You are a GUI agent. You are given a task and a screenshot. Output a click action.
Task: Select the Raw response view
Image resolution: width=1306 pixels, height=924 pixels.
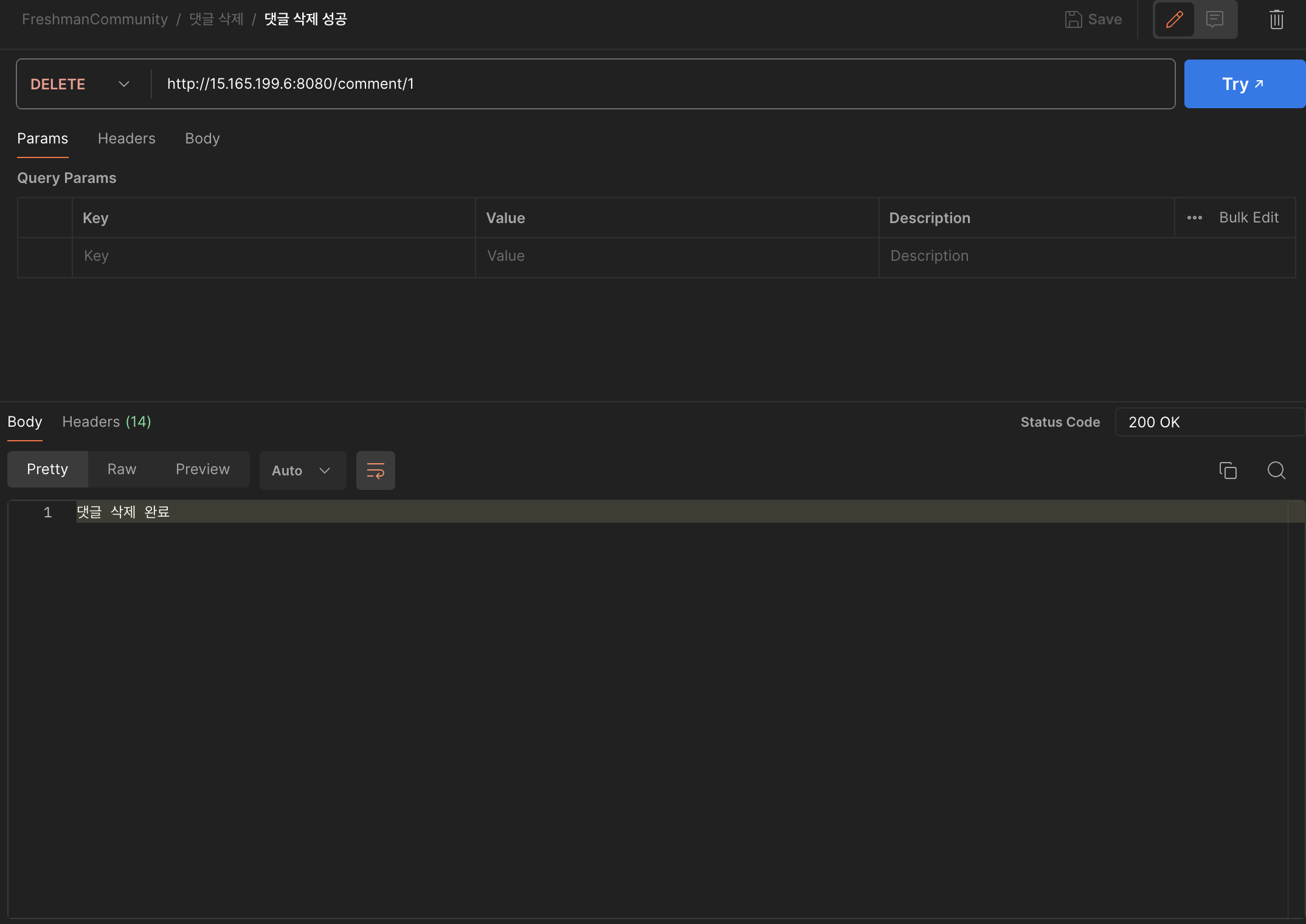tap(122, 469)
